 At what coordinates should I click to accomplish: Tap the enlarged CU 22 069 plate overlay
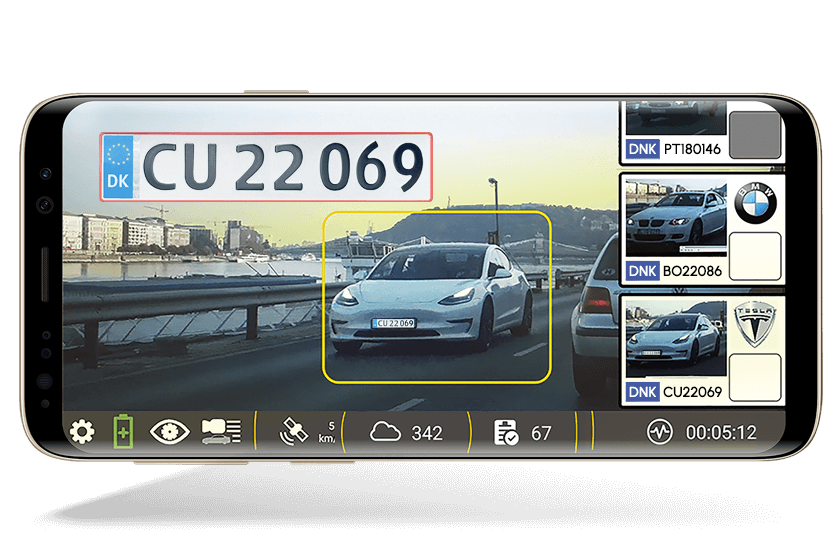[266, 167]
